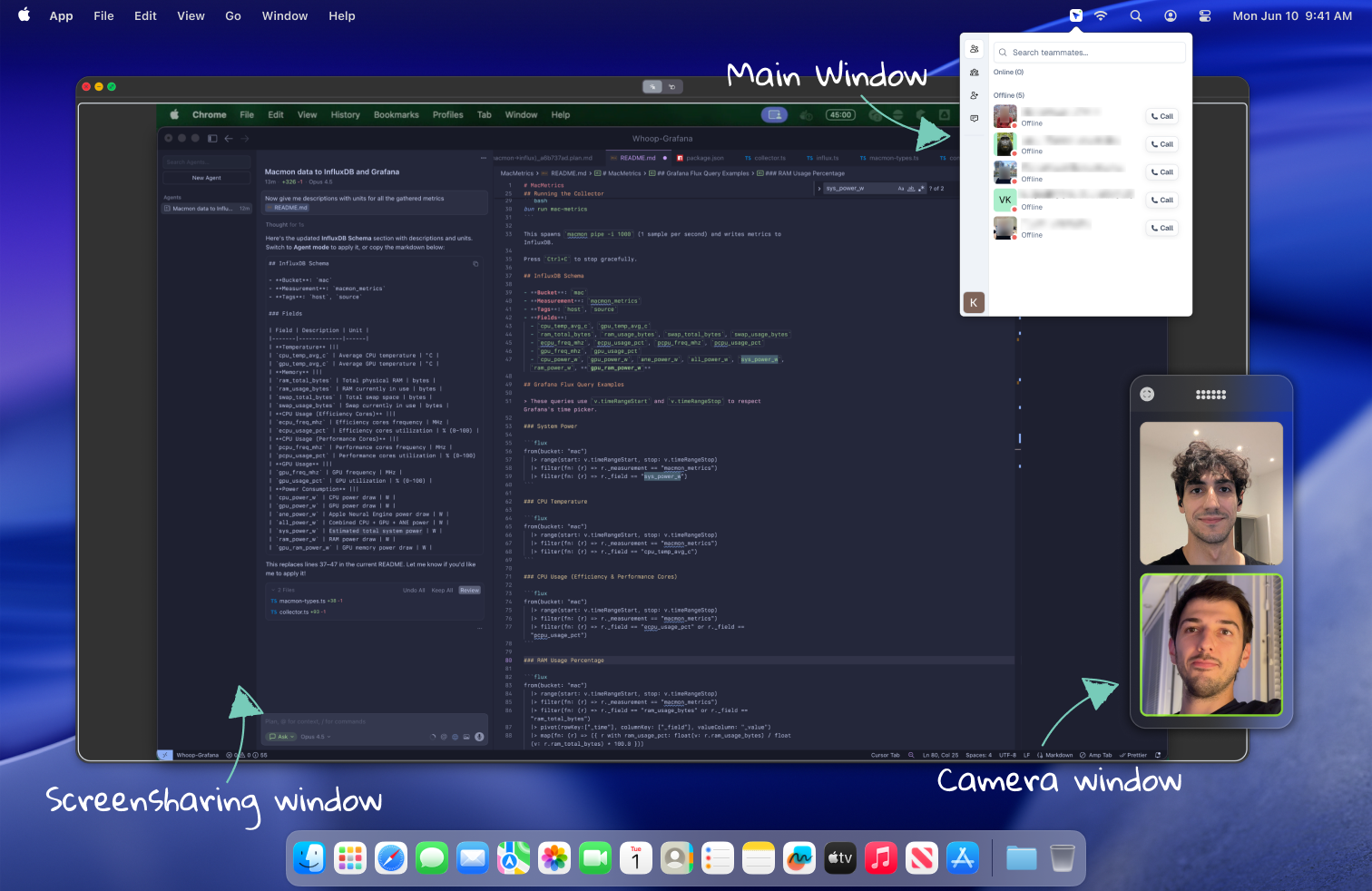This screenshot has height=891, width=1372.
Task: Open the K profile avatar menu
Action: click(x=974, y=303)
